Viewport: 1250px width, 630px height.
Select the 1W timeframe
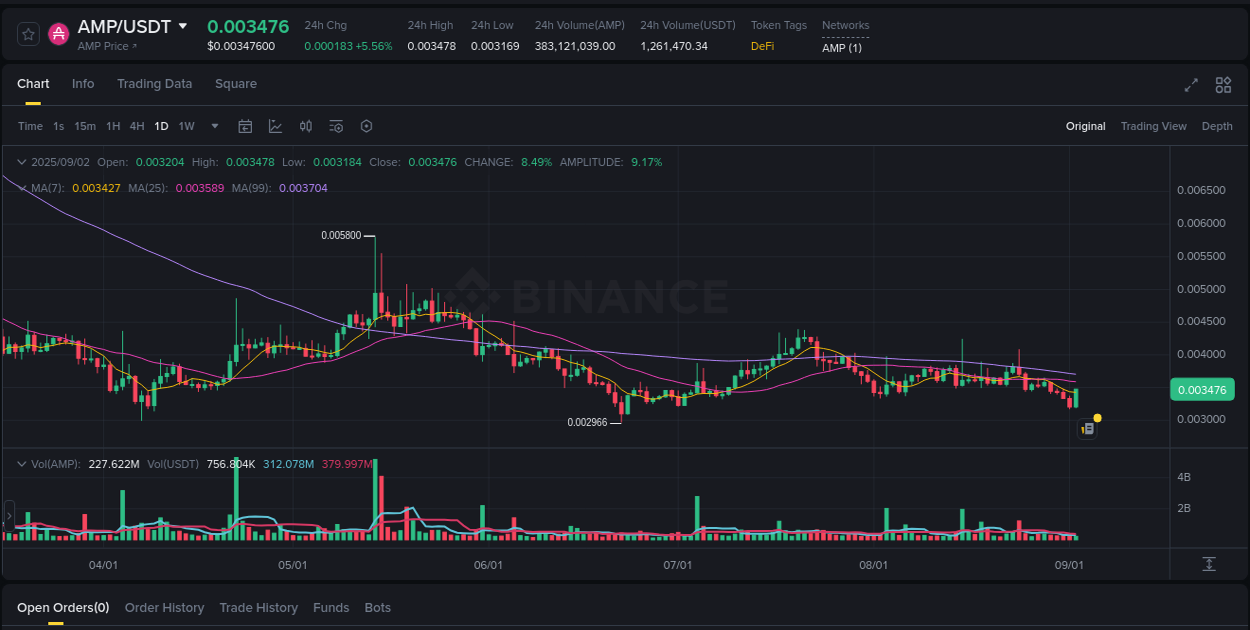coord(186,126)
